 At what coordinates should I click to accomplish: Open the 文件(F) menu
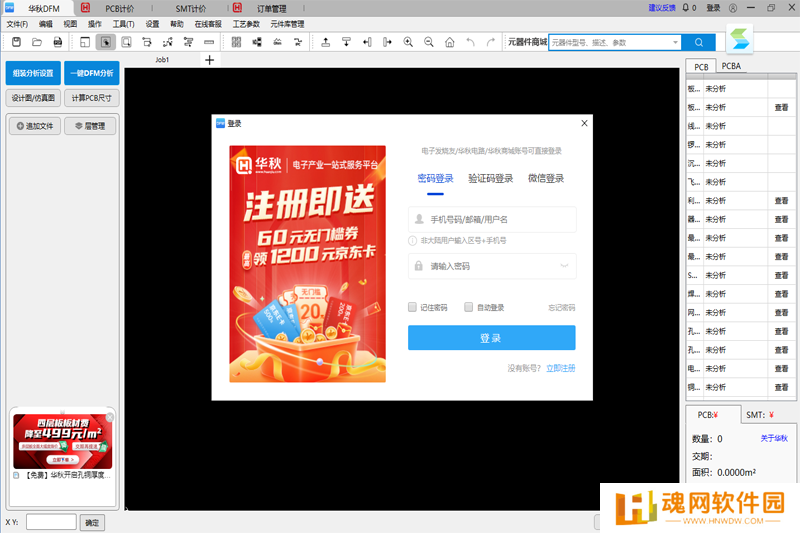tap(17, 24)
